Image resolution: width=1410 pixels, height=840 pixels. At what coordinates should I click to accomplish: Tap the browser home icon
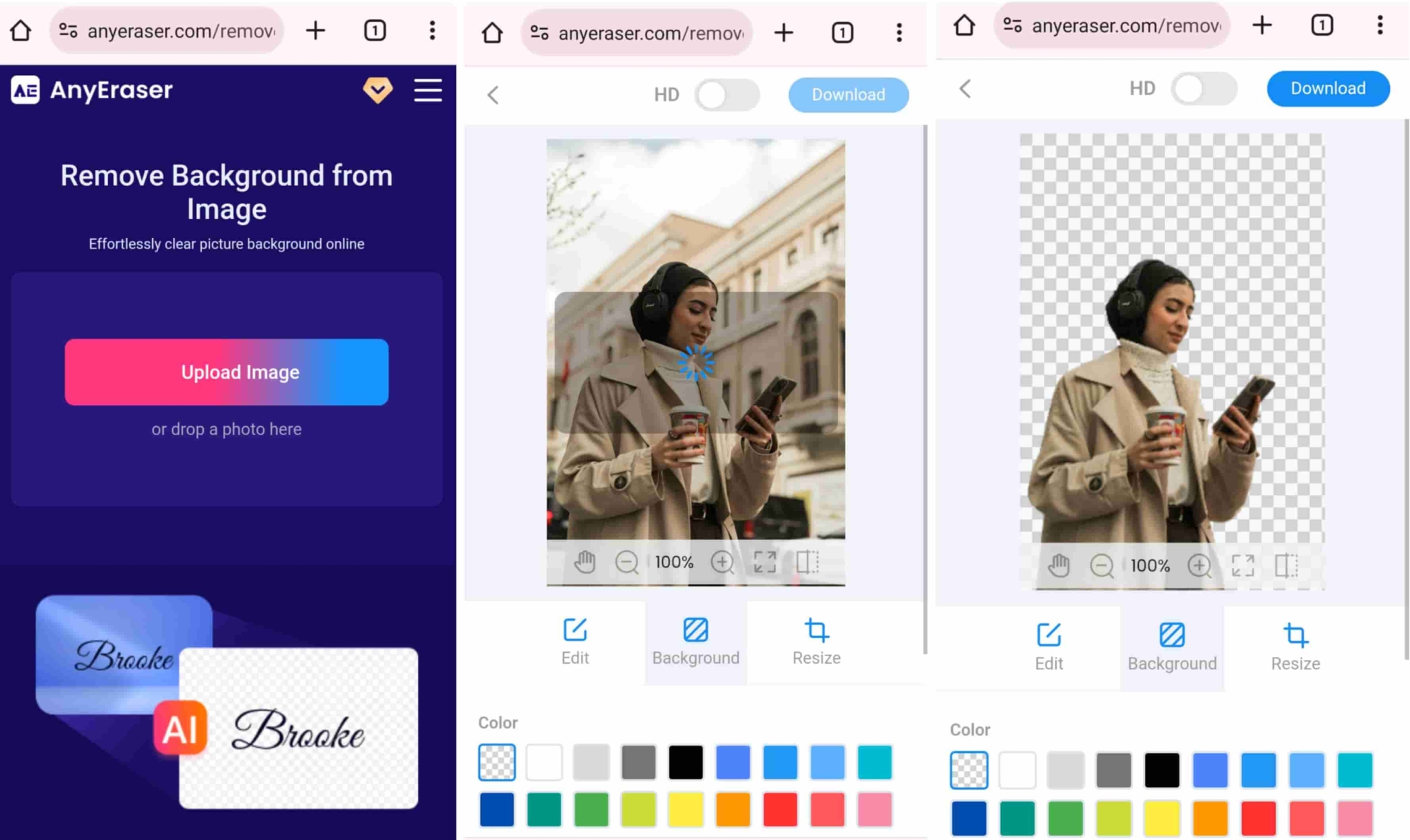coord(21,30)
